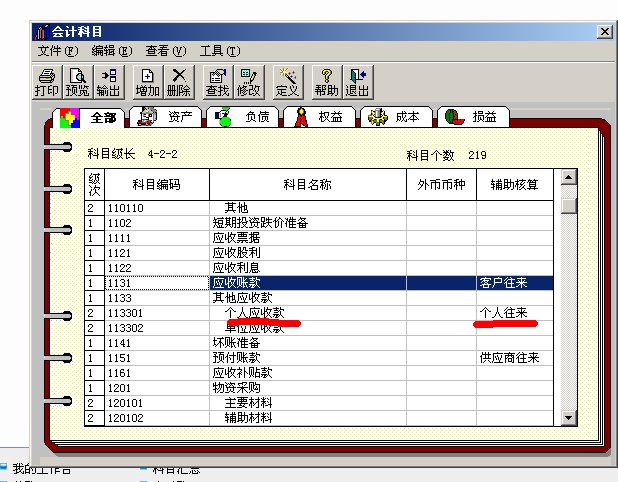
Task: Click the 120102 code cell
Action: 157,418
